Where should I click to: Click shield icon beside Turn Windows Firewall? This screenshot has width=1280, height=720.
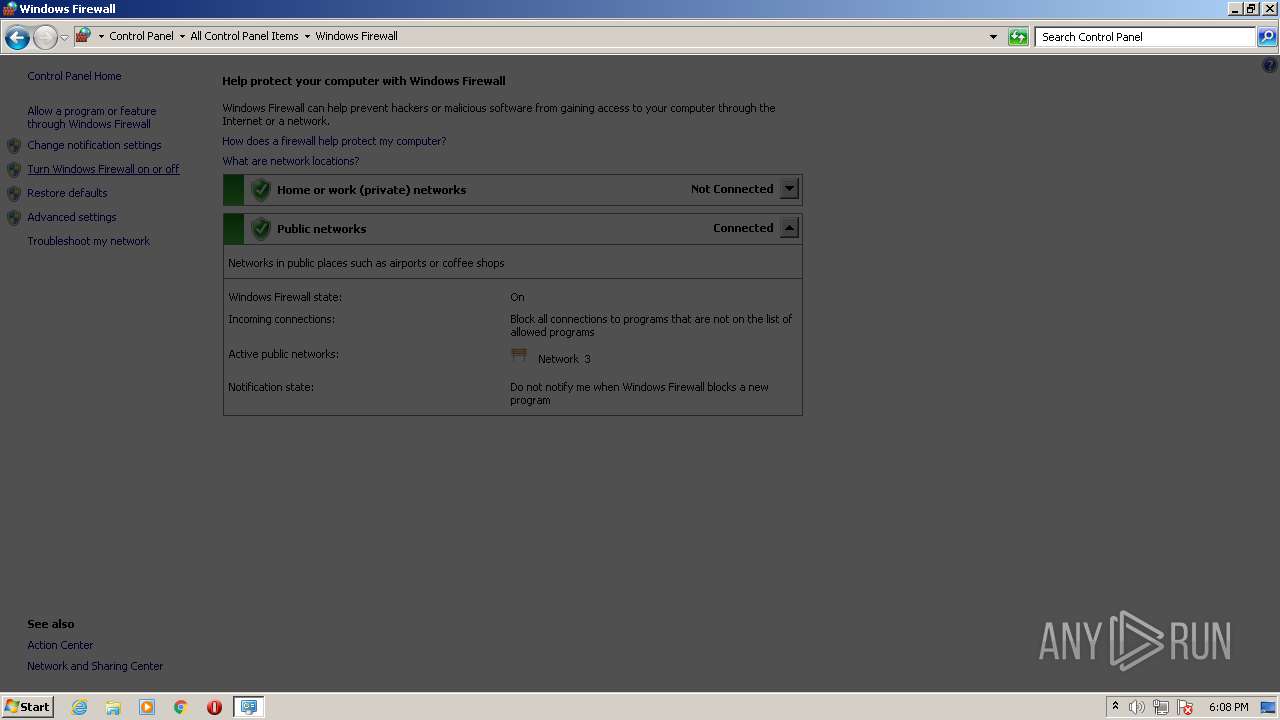(14, 170)
